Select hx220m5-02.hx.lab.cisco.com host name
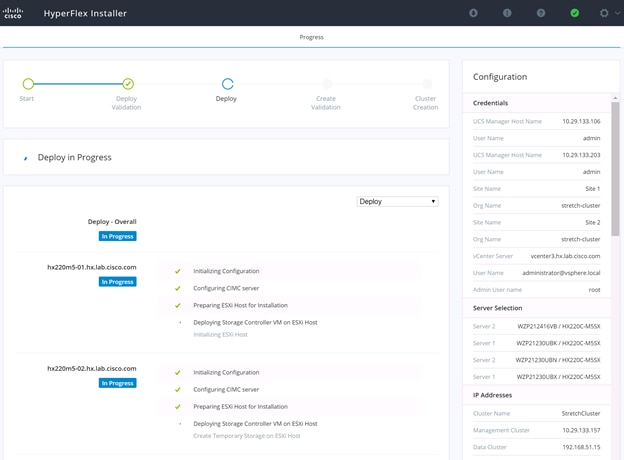This screenshot has width=624, height=460. [92, 368]
